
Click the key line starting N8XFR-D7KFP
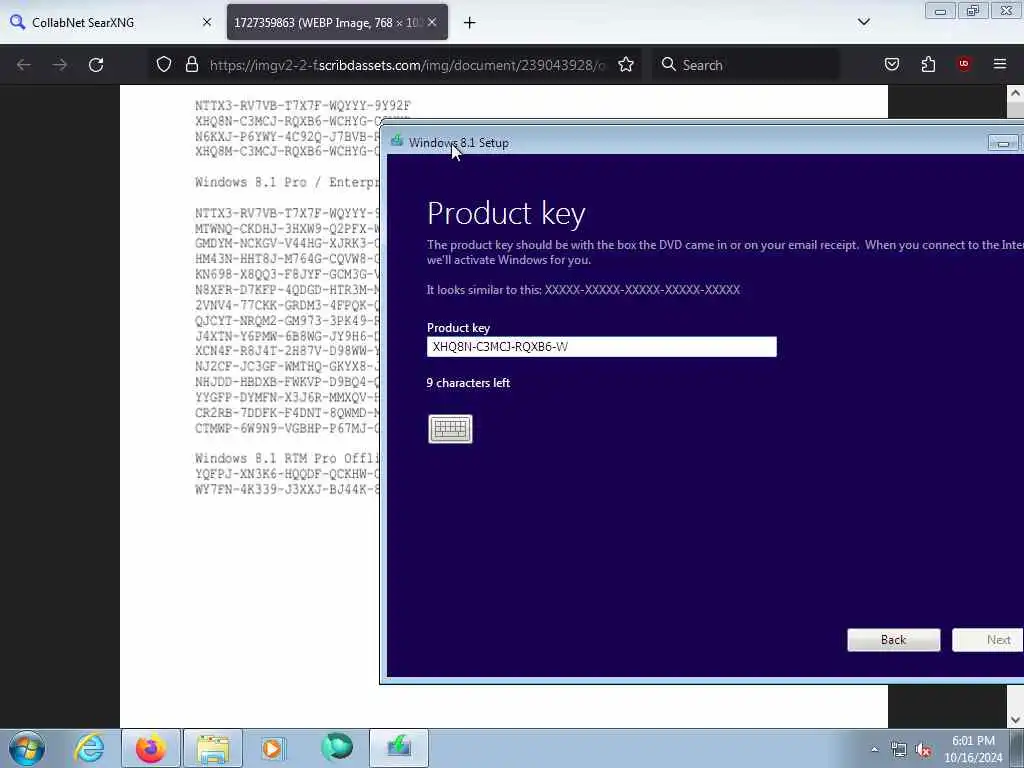point(287,290)
